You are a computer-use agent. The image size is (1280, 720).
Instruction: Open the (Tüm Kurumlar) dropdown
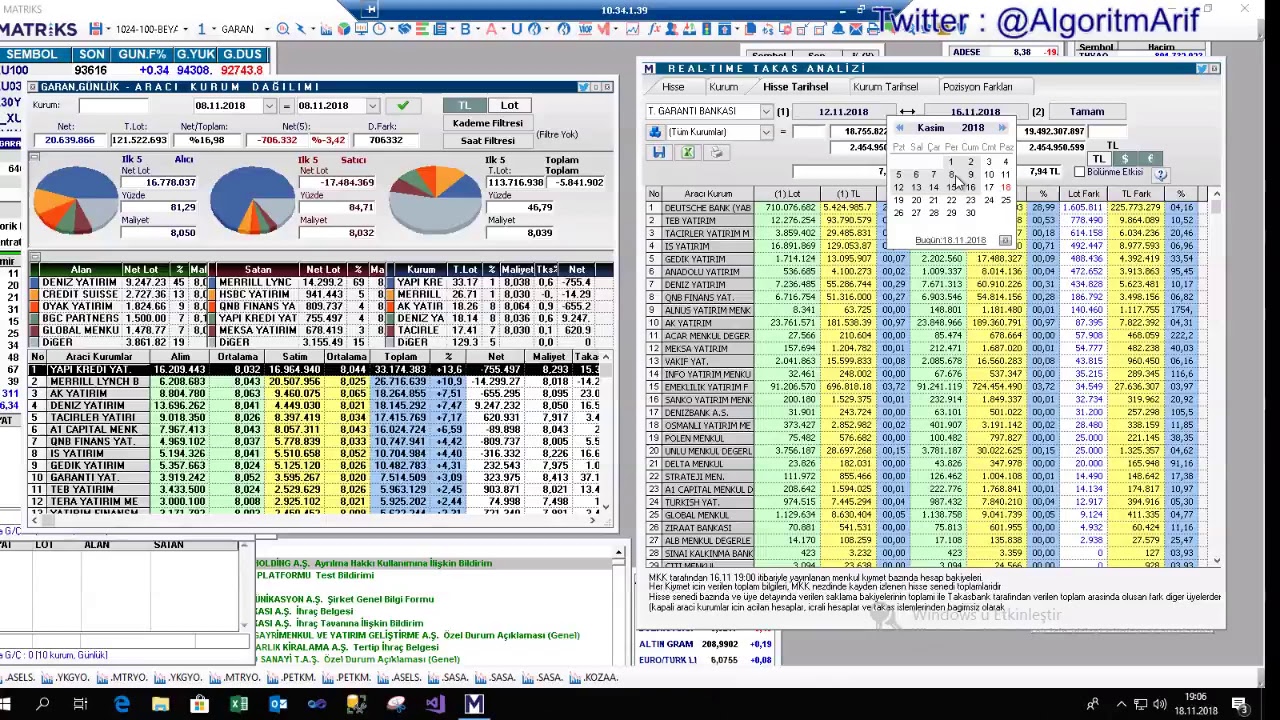pos(766,132)
